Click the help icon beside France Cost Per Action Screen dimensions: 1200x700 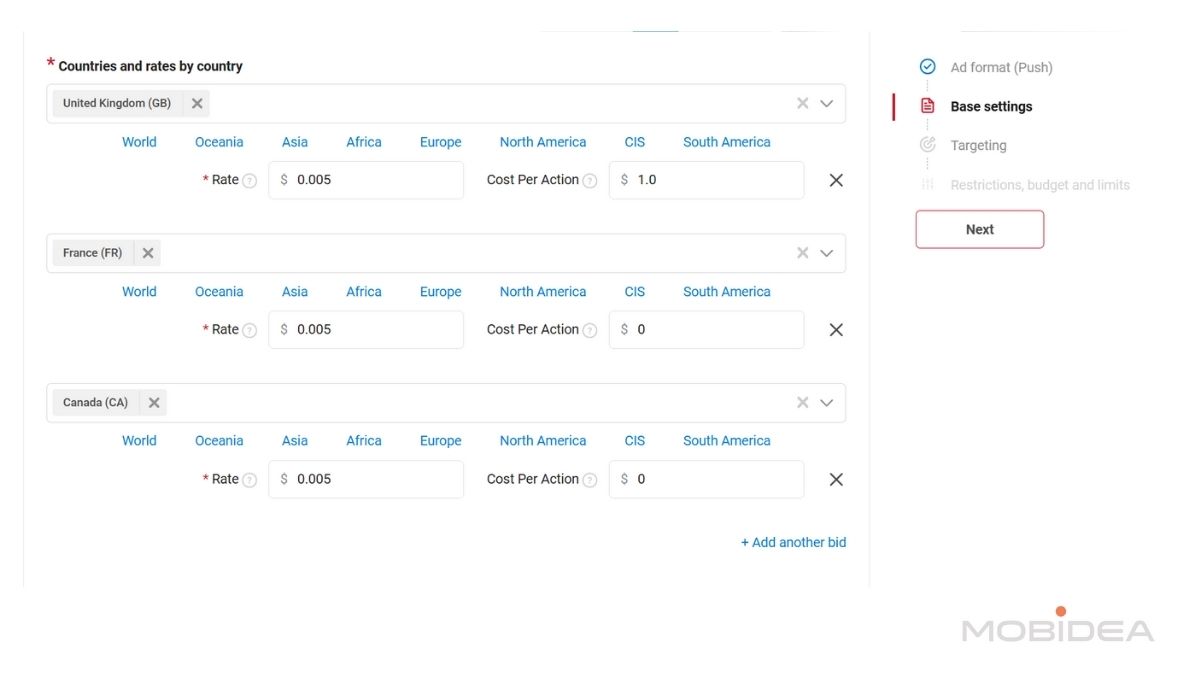(x=590, y=331)
